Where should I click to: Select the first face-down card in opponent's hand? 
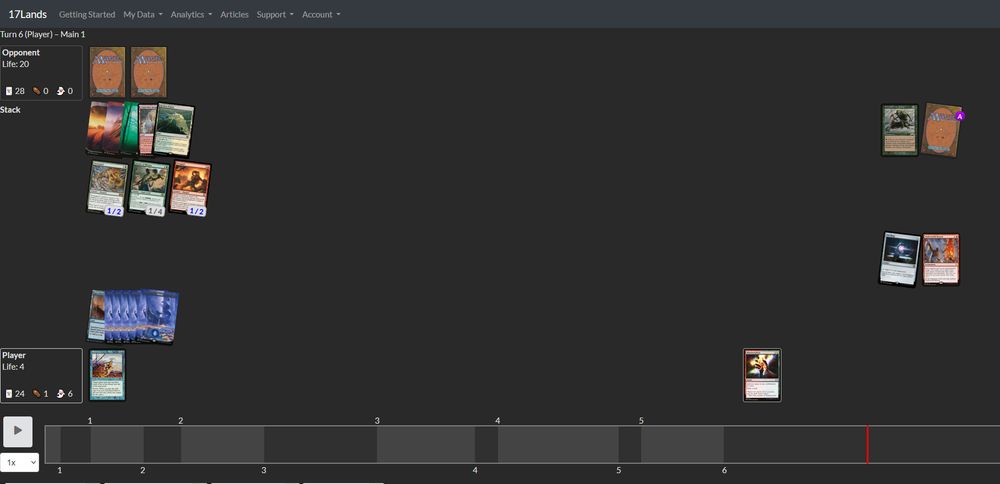(x=107, y=71)
